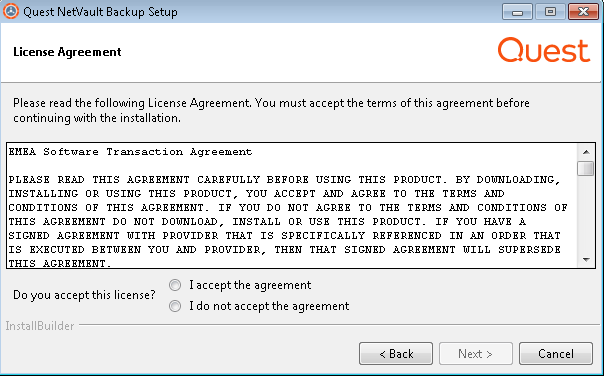Click the "I accept the agreement" label text
This screenshot has width=604, height=376.
pyautogui.click(x=250, y=285)
